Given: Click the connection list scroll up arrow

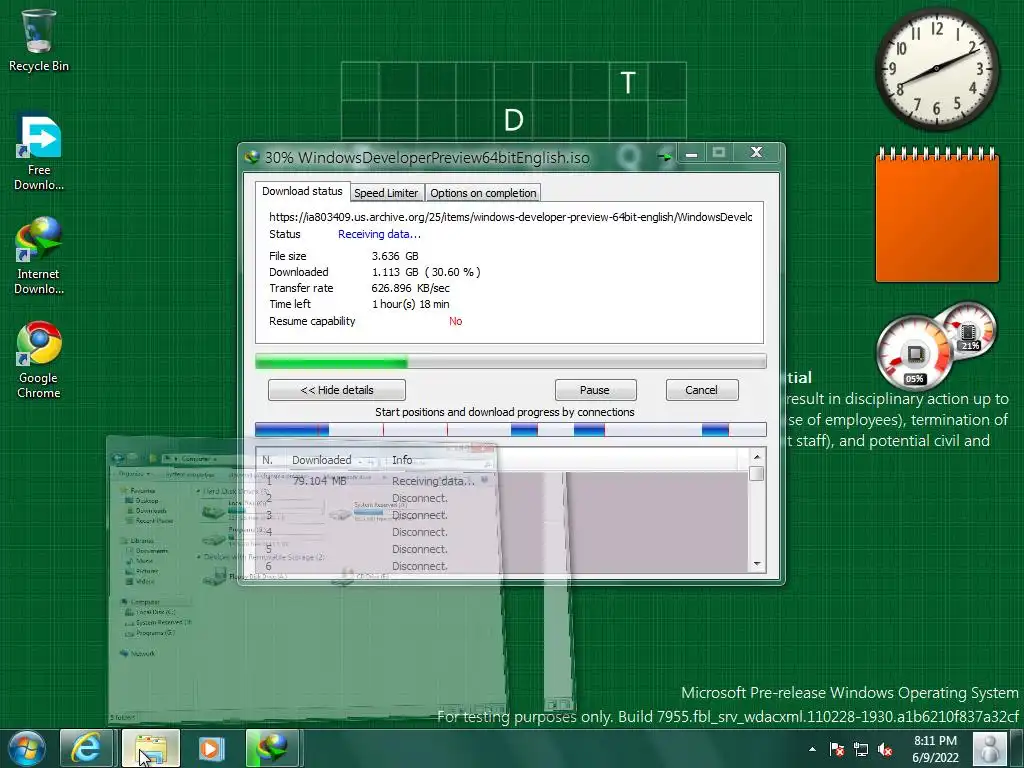Looking at the screenshot, I should click(x=757, y=456).
